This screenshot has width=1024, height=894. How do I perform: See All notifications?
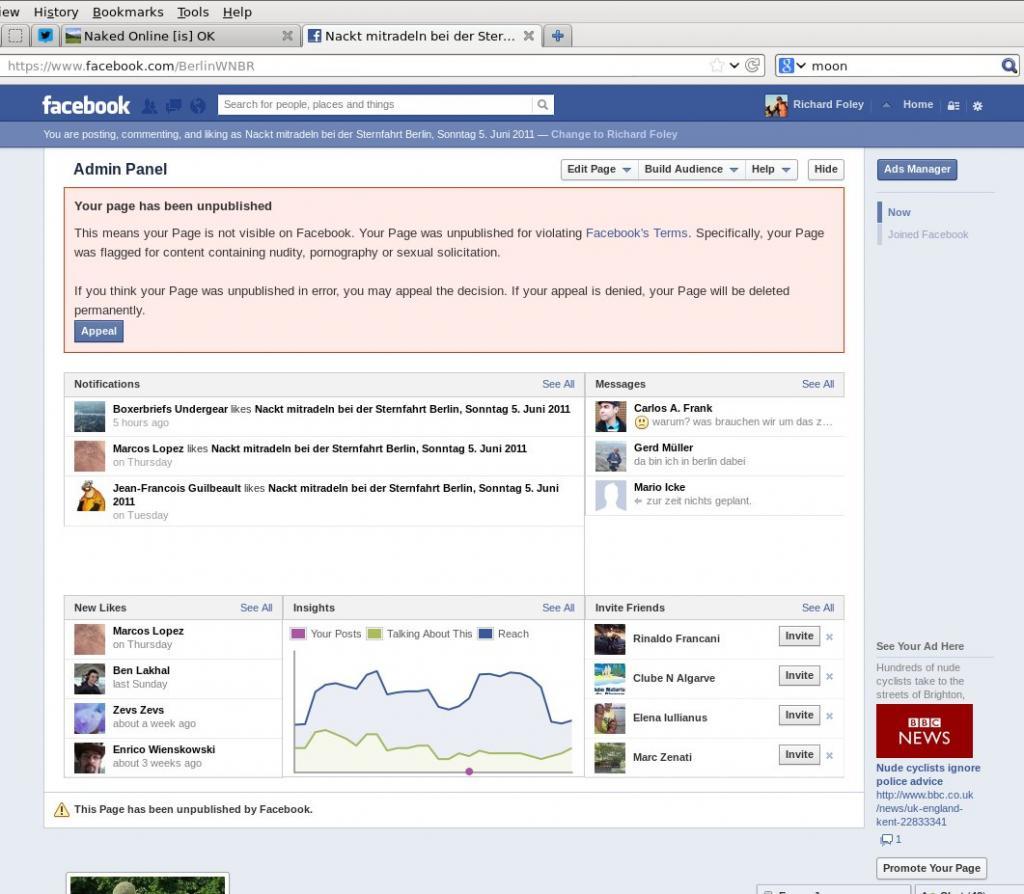point(558,384)
